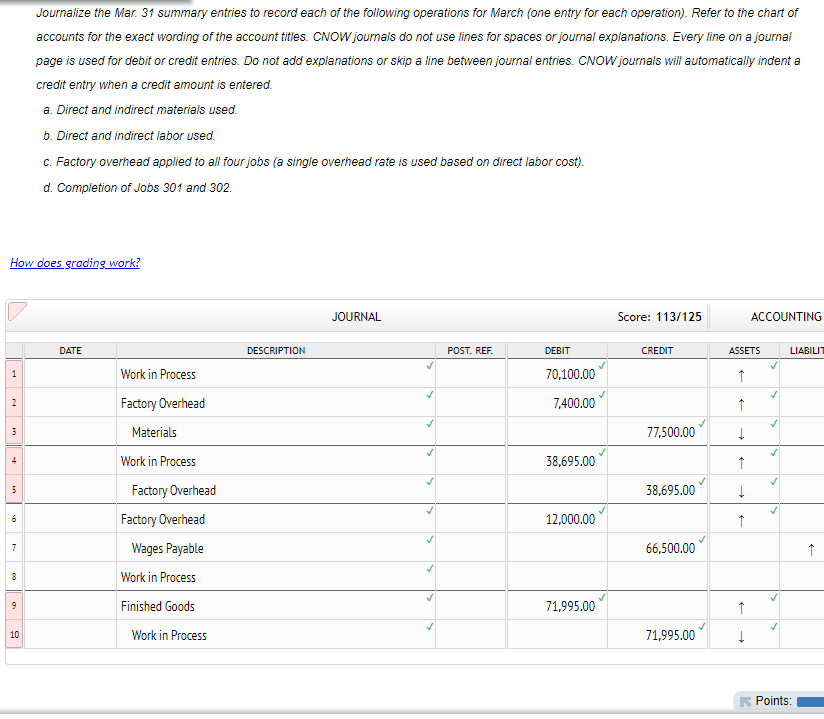Edit the 70,100.00 debit amount

click(x=557, y=374)
